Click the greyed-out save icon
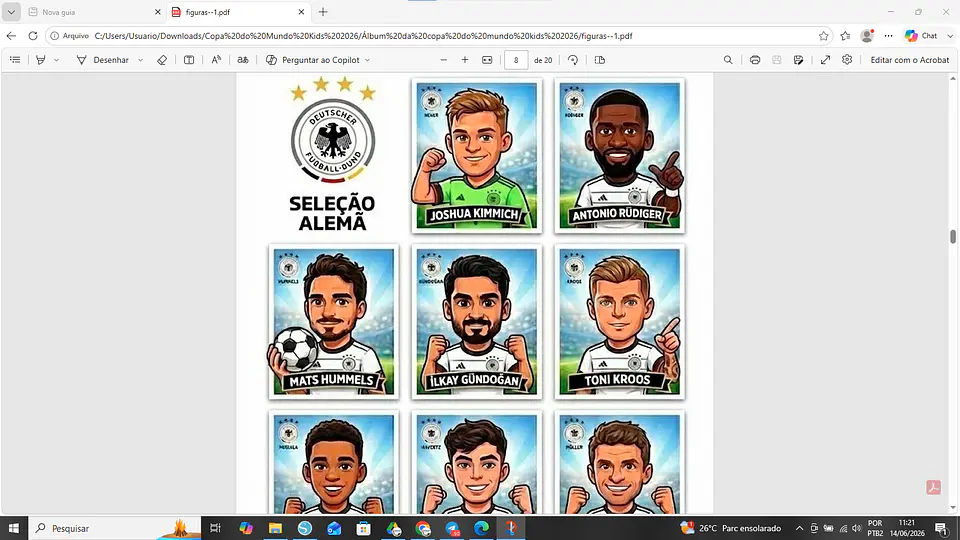This screenshot has height=540, width=960. (776, 60)
